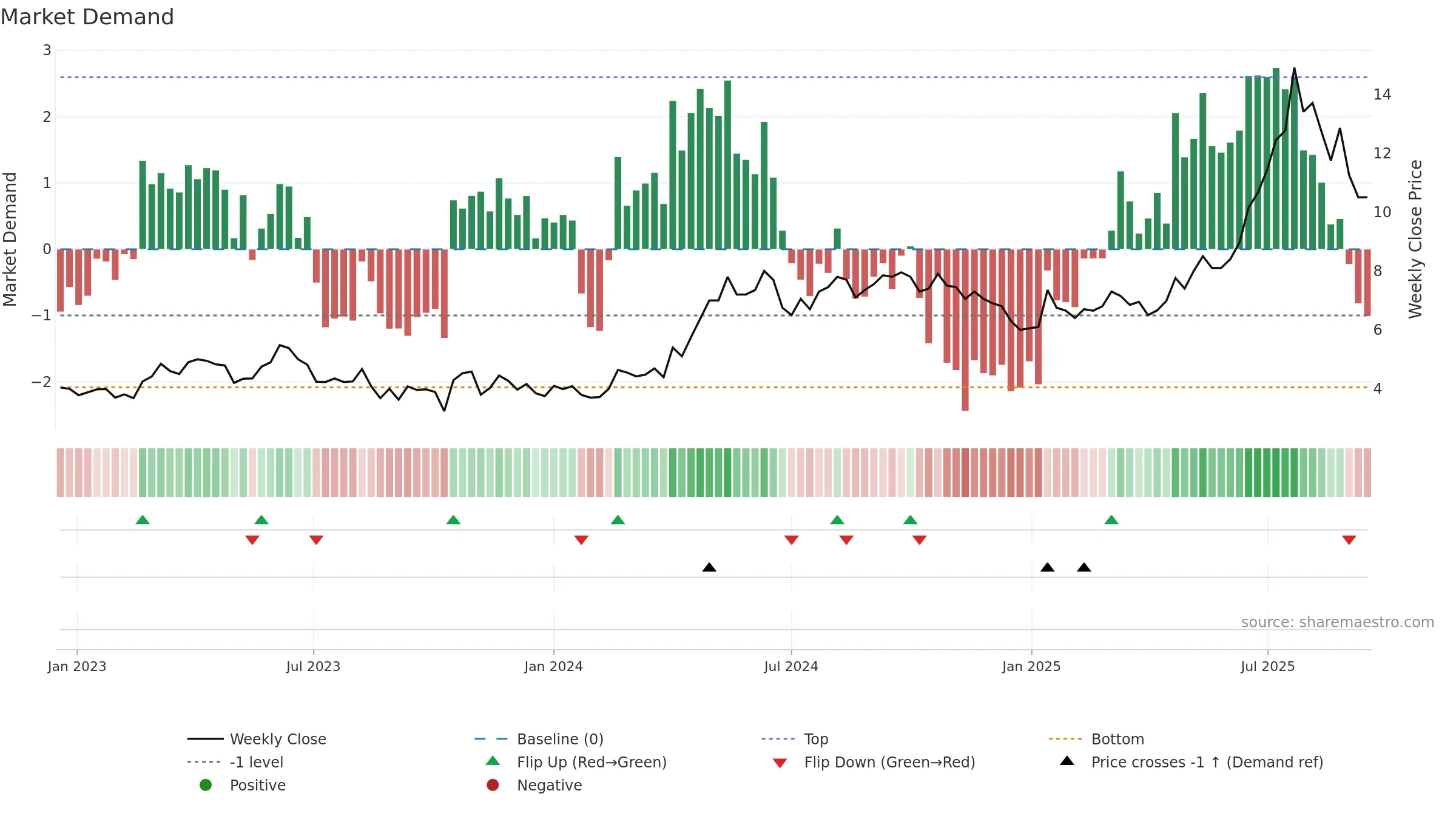Toggle the Negative legend entry
The width and height of the screenshot is (1456, 819).
pos(534,785)
